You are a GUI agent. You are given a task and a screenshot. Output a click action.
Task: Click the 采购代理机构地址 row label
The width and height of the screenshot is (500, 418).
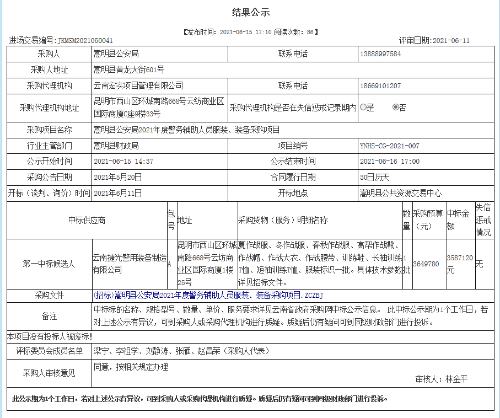point(49,108)
